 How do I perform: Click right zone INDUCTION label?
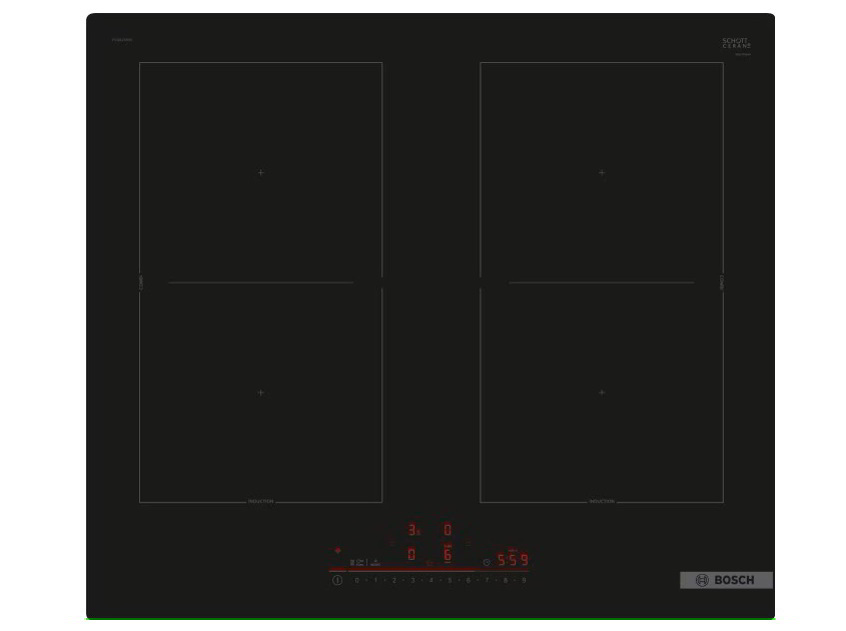click(602, 502)
